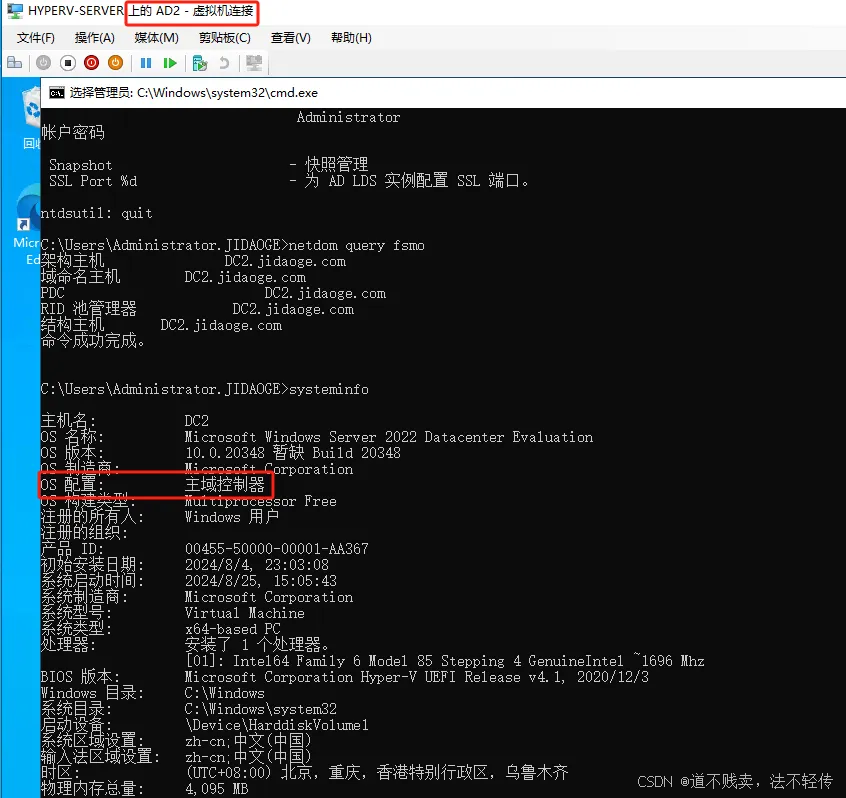The width and height of the screenshot is (846, 798).
Task: Open the 帮助(H) menu
Action: click(x=351, y=38)
